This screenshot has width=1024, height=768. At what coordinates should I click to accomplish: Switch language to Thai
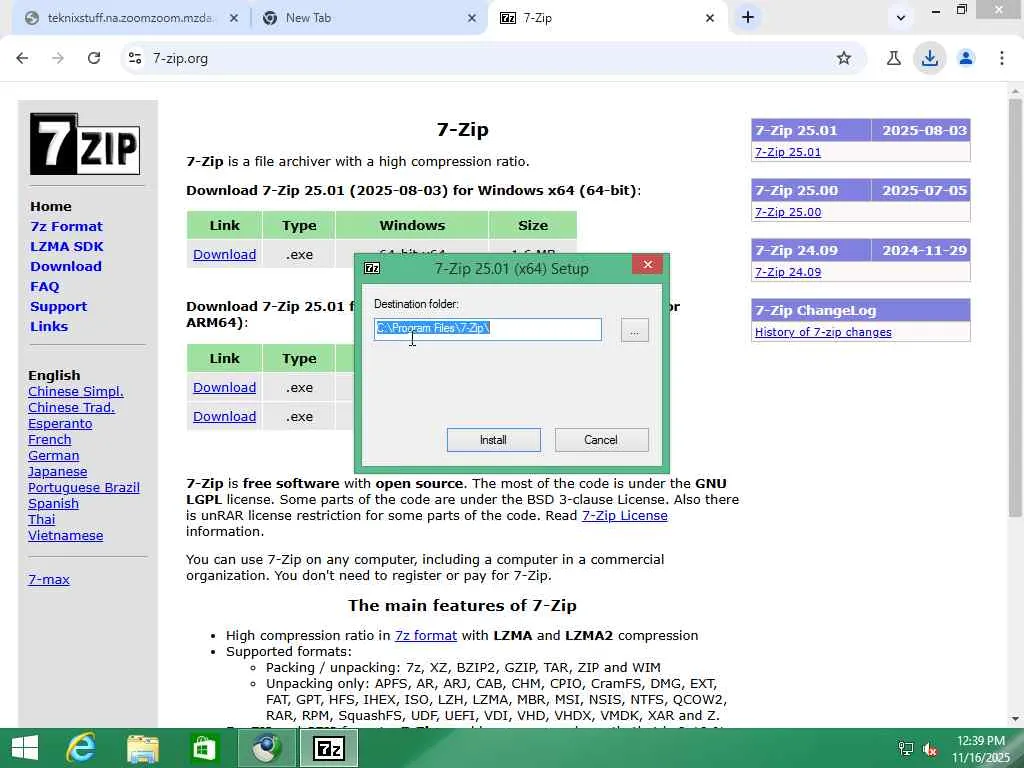(x=41, y=520)
